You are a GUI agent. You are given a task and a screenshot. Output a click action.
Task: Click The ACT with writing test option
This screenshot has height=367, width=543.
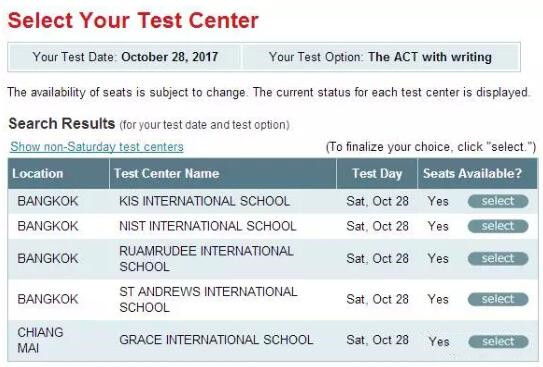click(430, 57)
